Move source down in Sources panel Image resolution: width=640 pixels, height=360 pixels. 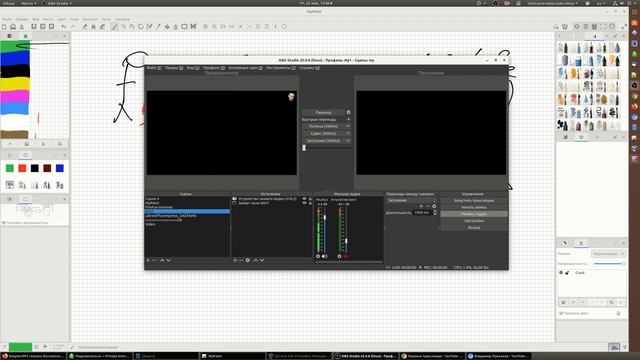pyautogui.click(x=262, y=260)
